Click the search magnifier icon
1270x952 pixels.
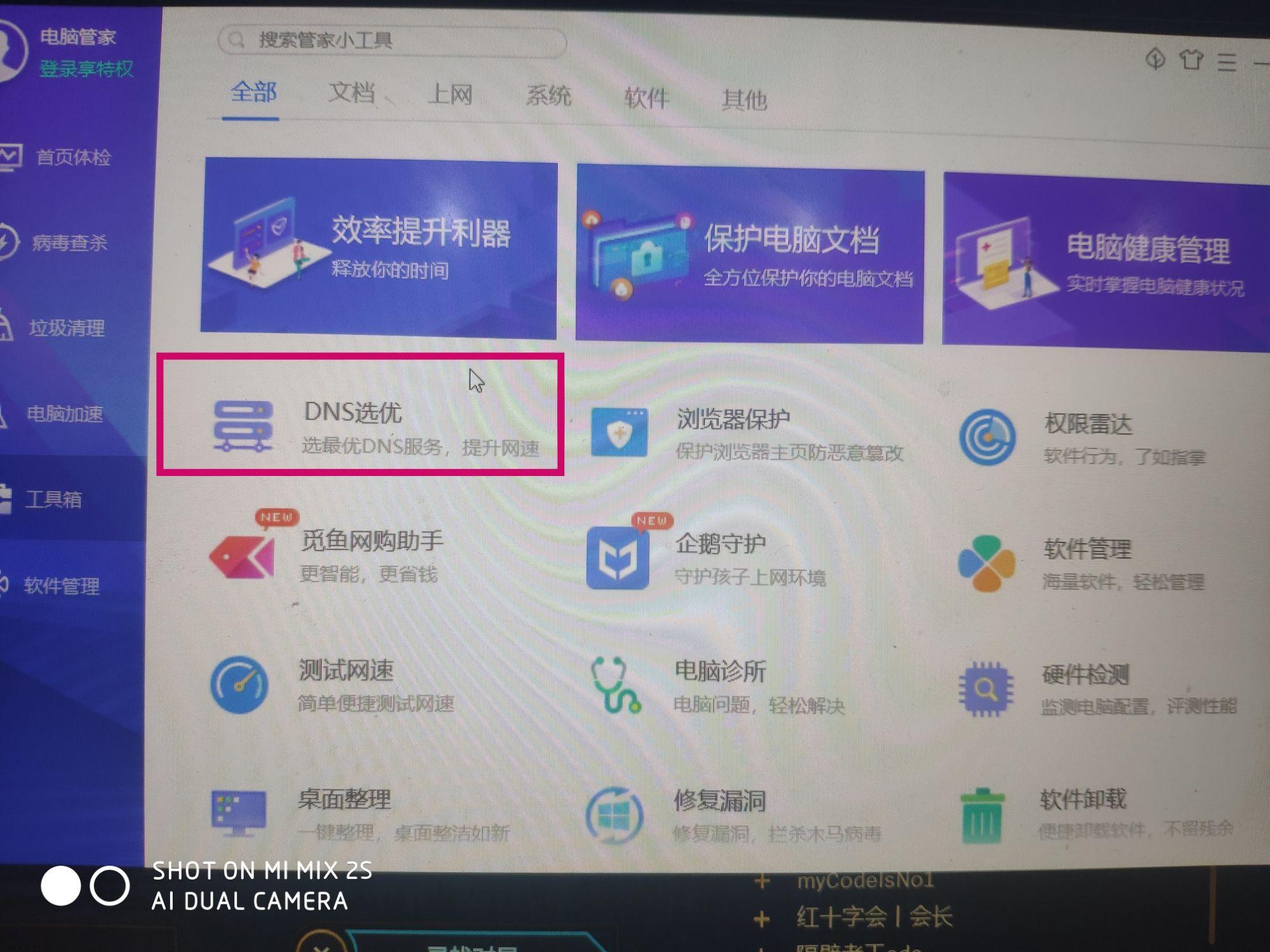[236, 39]
